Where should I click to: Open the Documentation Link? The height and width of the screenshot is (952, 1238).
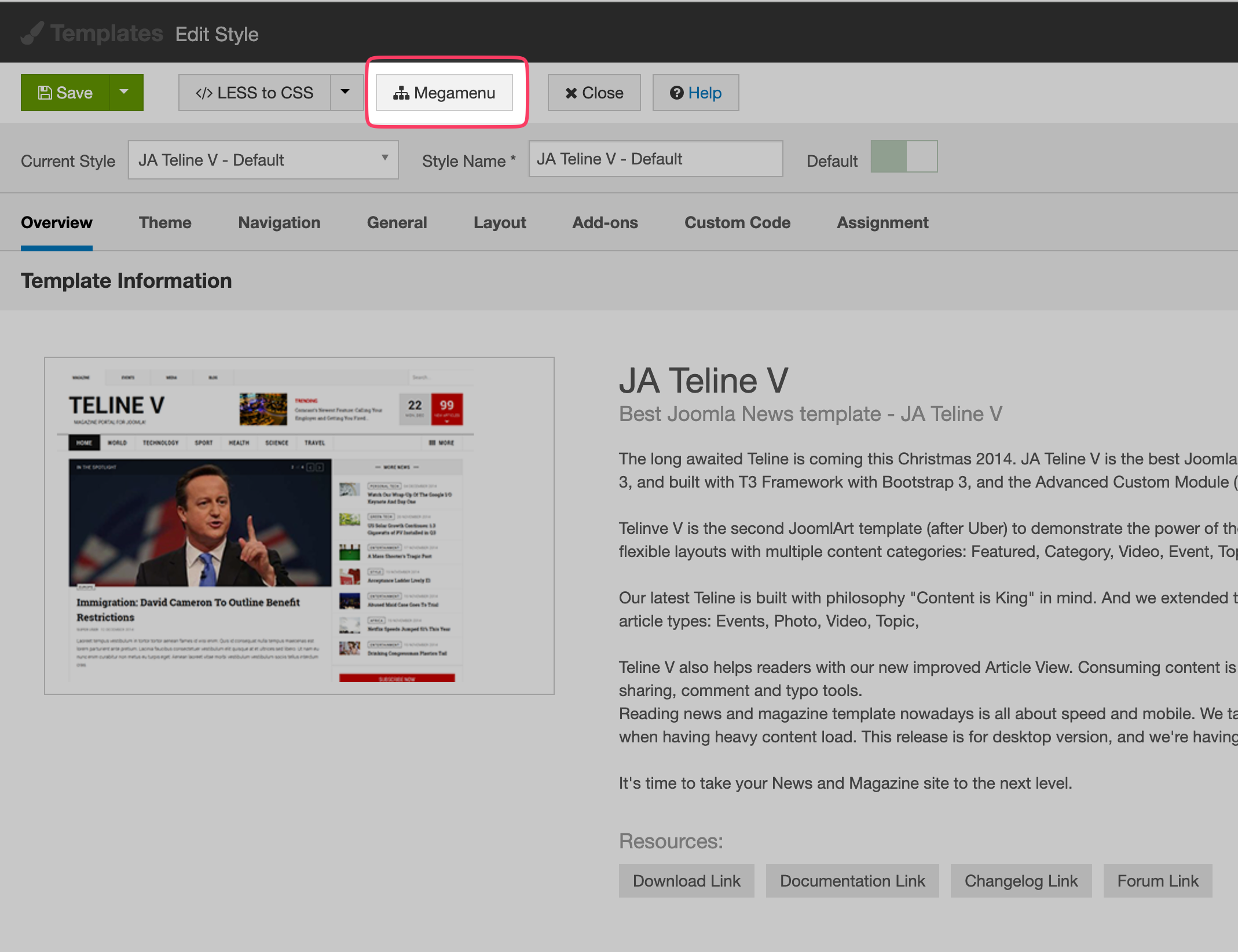(852, 881)
